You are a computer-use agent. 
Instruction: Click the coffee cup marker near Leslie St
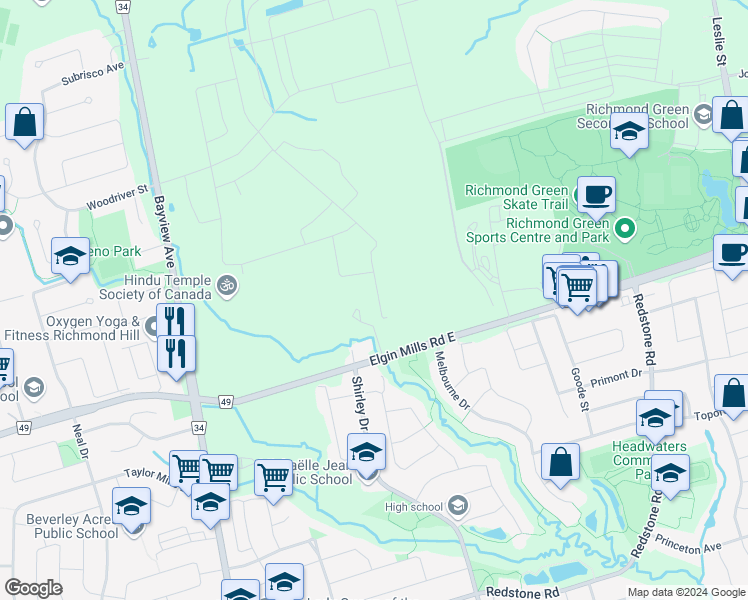[x=732, y=254]
